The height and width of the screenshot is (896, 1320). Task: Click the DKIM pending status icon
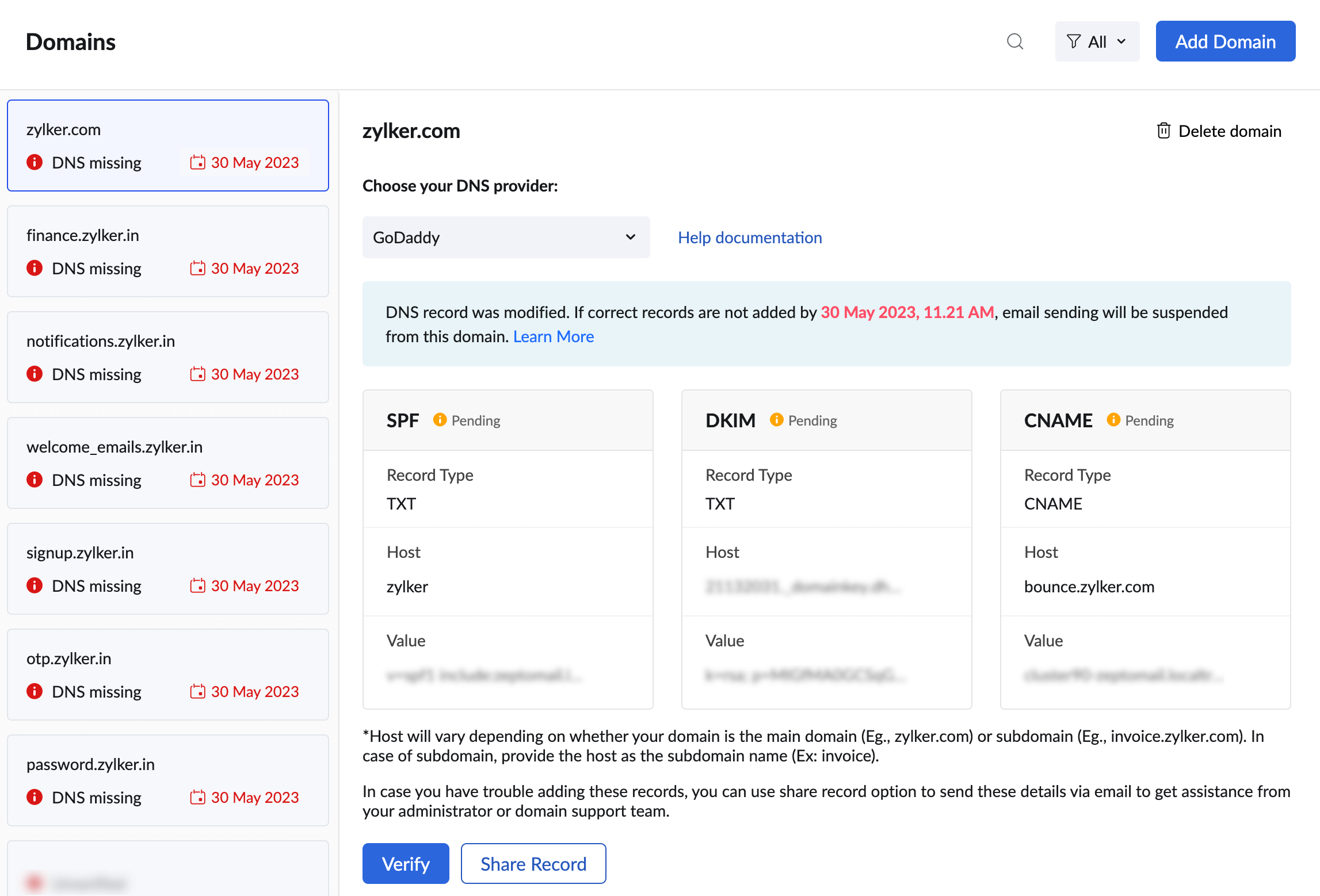click(x=776, y=420)
